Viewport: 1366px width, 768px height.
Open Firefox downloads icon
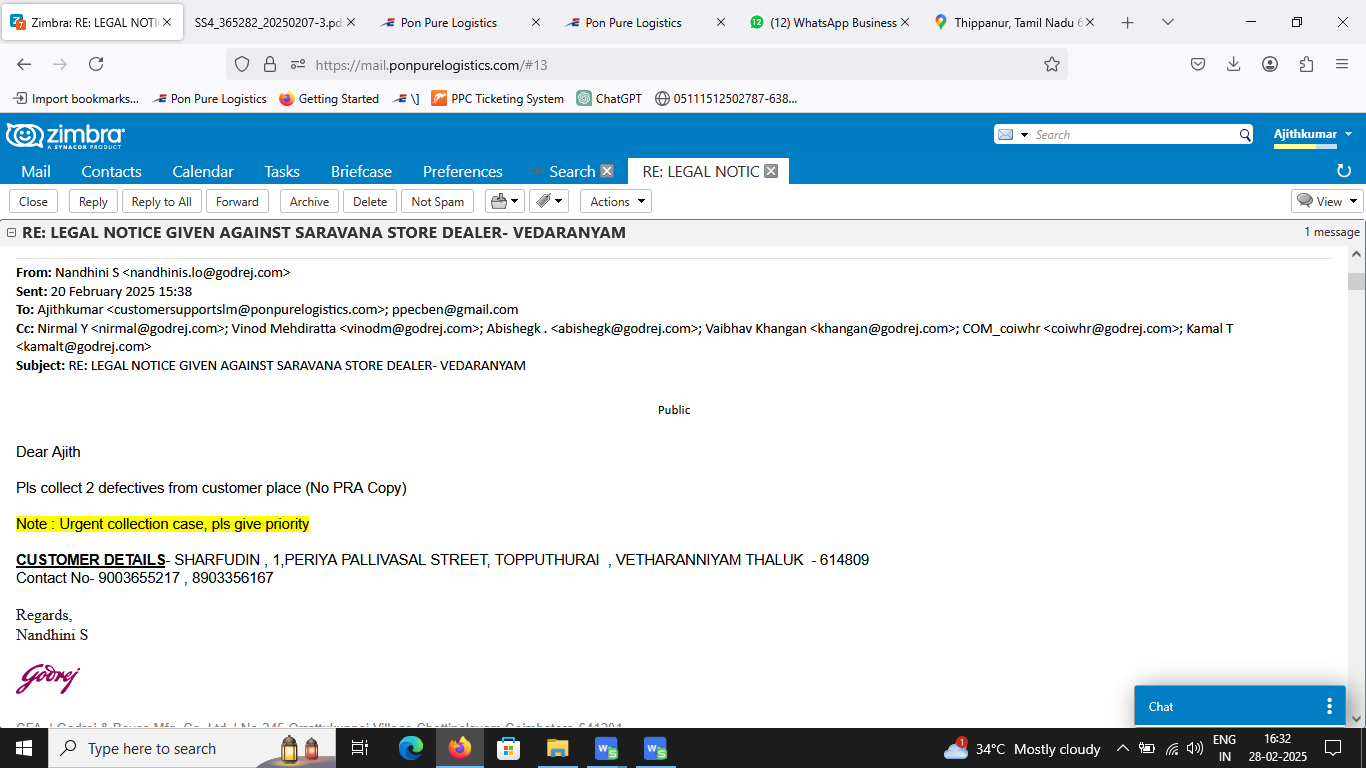[x=1234, y=64]
